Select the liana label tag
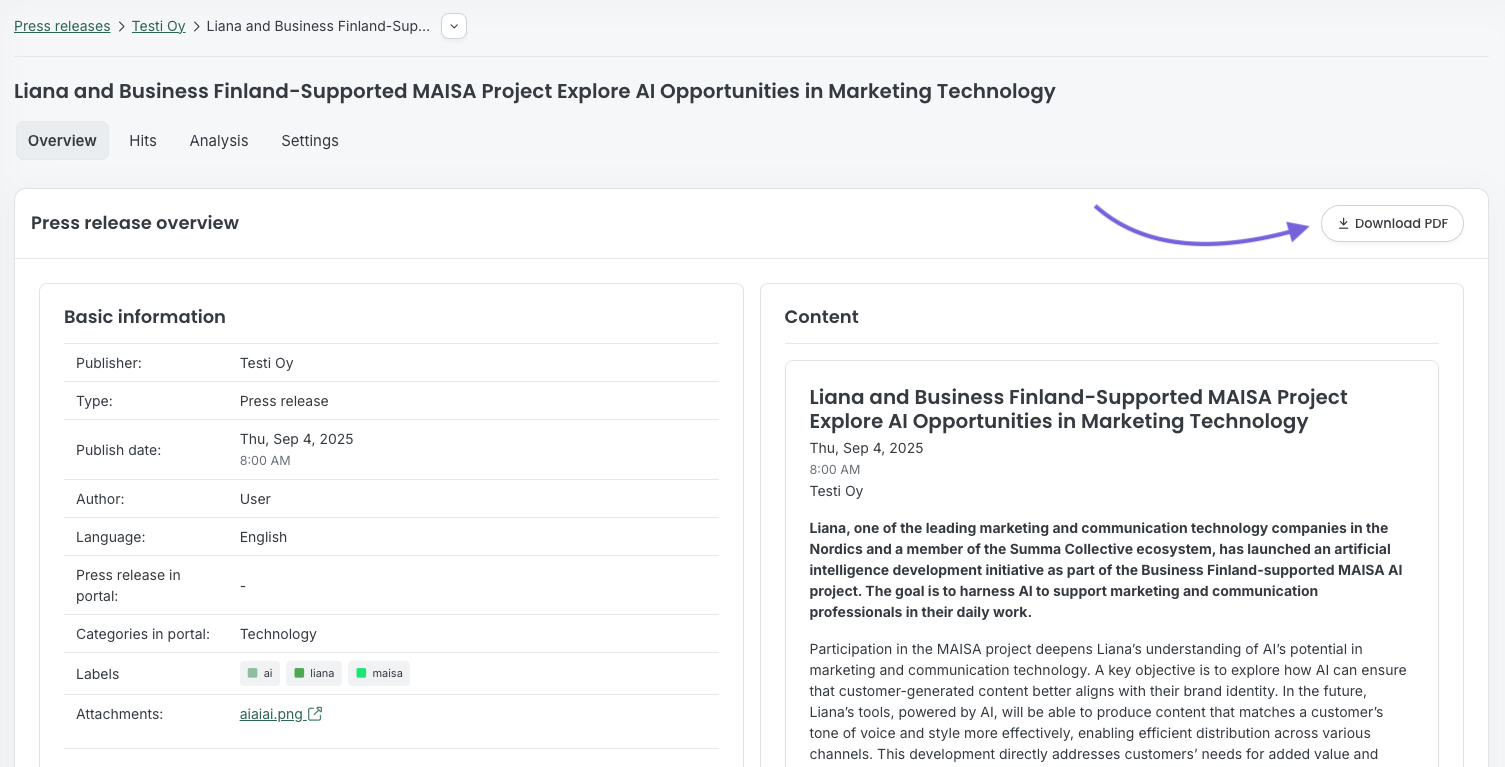The width and height of the screenshot is (1505, 767). [314, 673]
